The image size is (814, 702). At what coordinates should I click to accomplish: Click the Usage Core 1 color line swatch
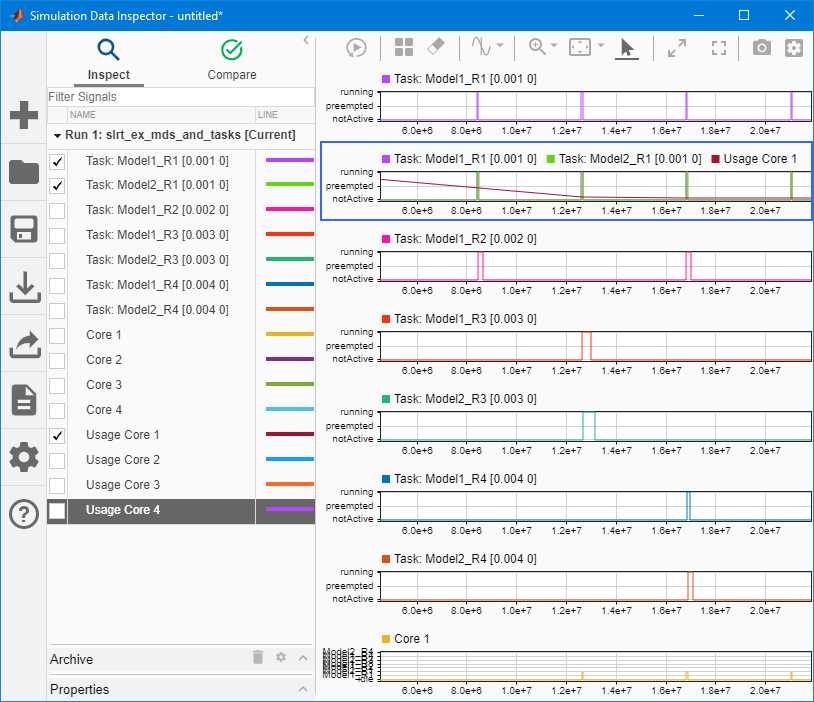click(x=288, y=435)
